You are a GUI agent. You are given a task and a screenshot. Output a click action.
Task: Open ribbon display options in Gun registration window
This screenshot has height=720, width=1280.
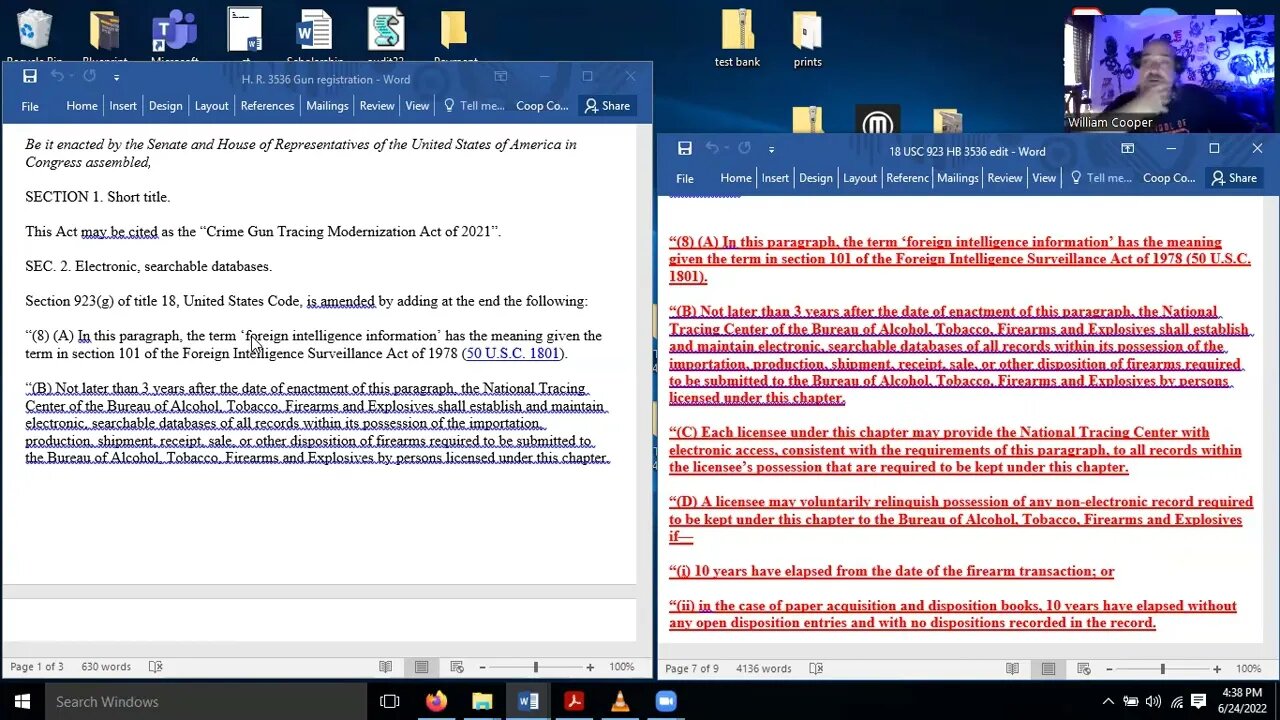coord(501,77)
